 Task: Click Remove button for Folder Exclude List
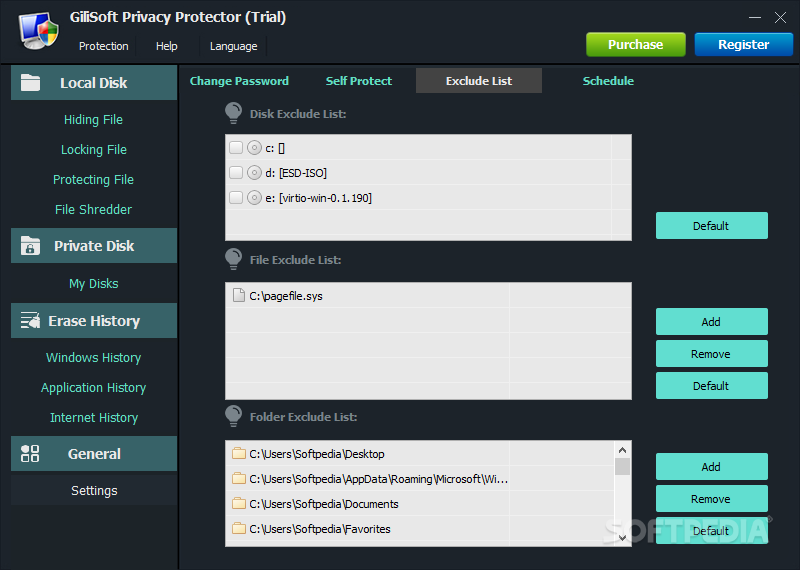pos(711,499)
